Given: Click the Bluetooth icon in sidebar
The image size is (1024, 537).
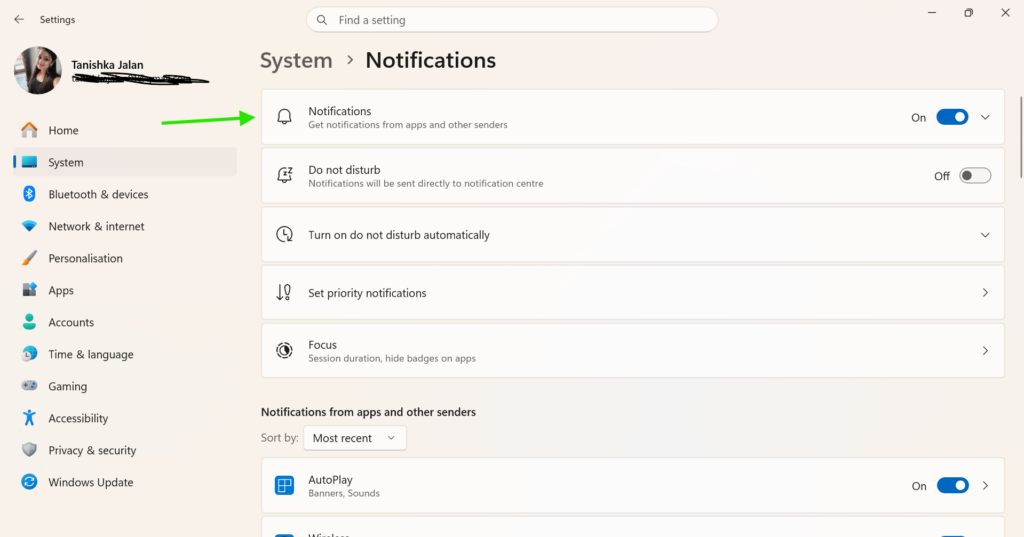Looking at the screenshot, I should click(x=29, y=194).
